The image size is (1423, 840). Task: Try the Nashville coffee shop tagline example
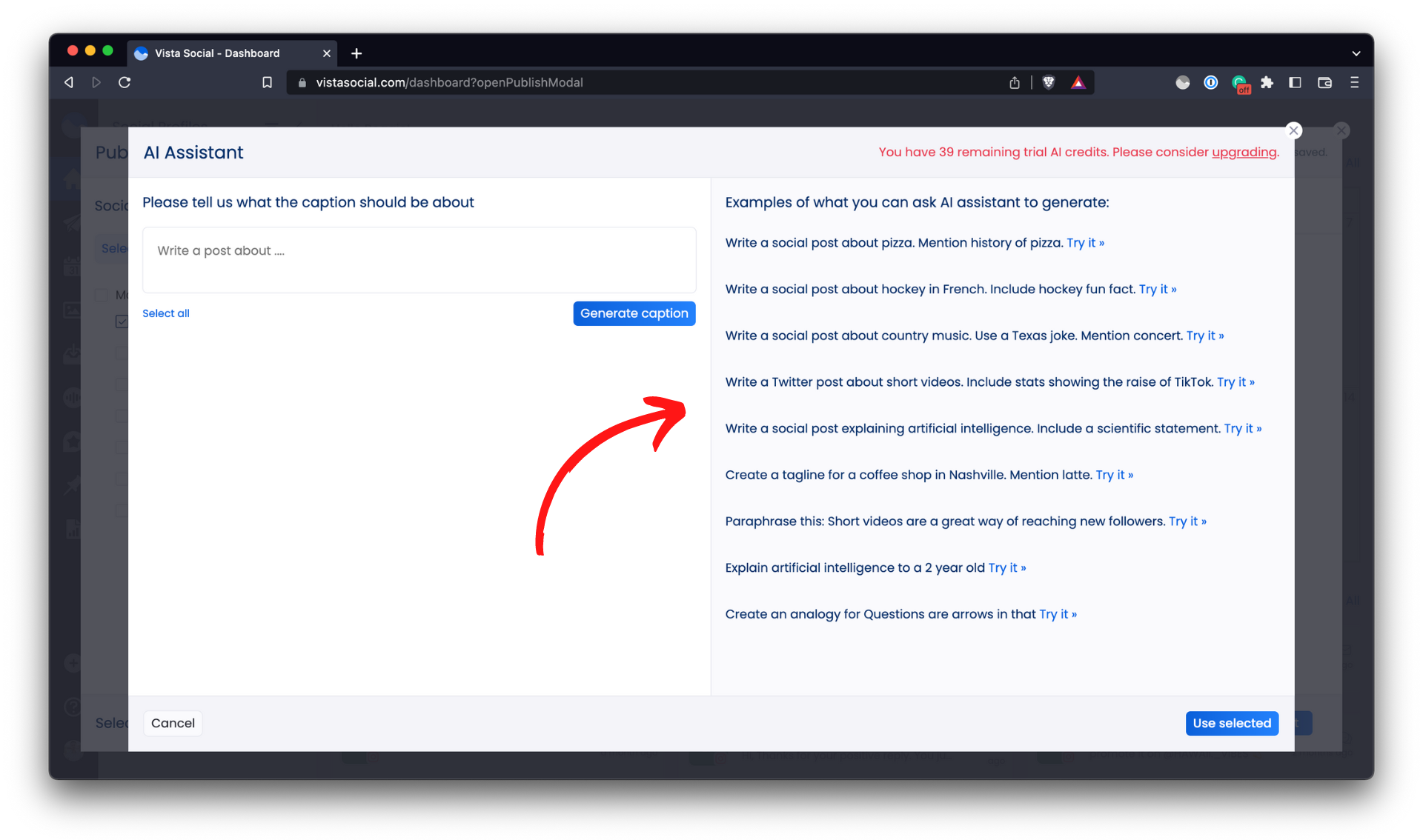tap(1115, 475)
